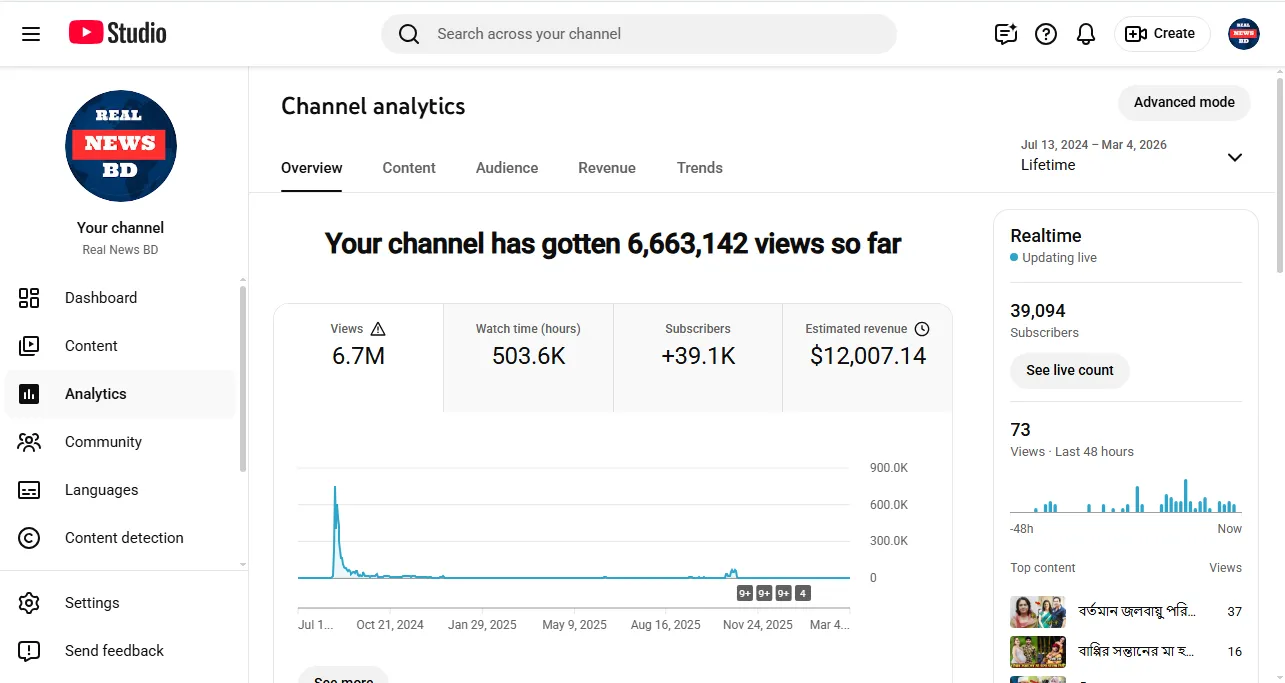1285x683 pixels.
Task: Click the account avatar in header
Action: coord(1243,34)
